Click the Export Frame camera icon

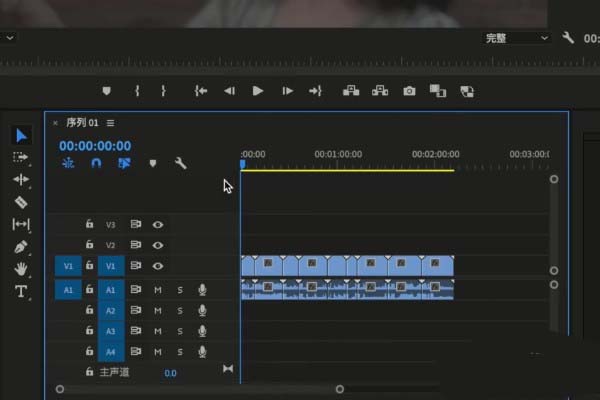tap(409, 90)
